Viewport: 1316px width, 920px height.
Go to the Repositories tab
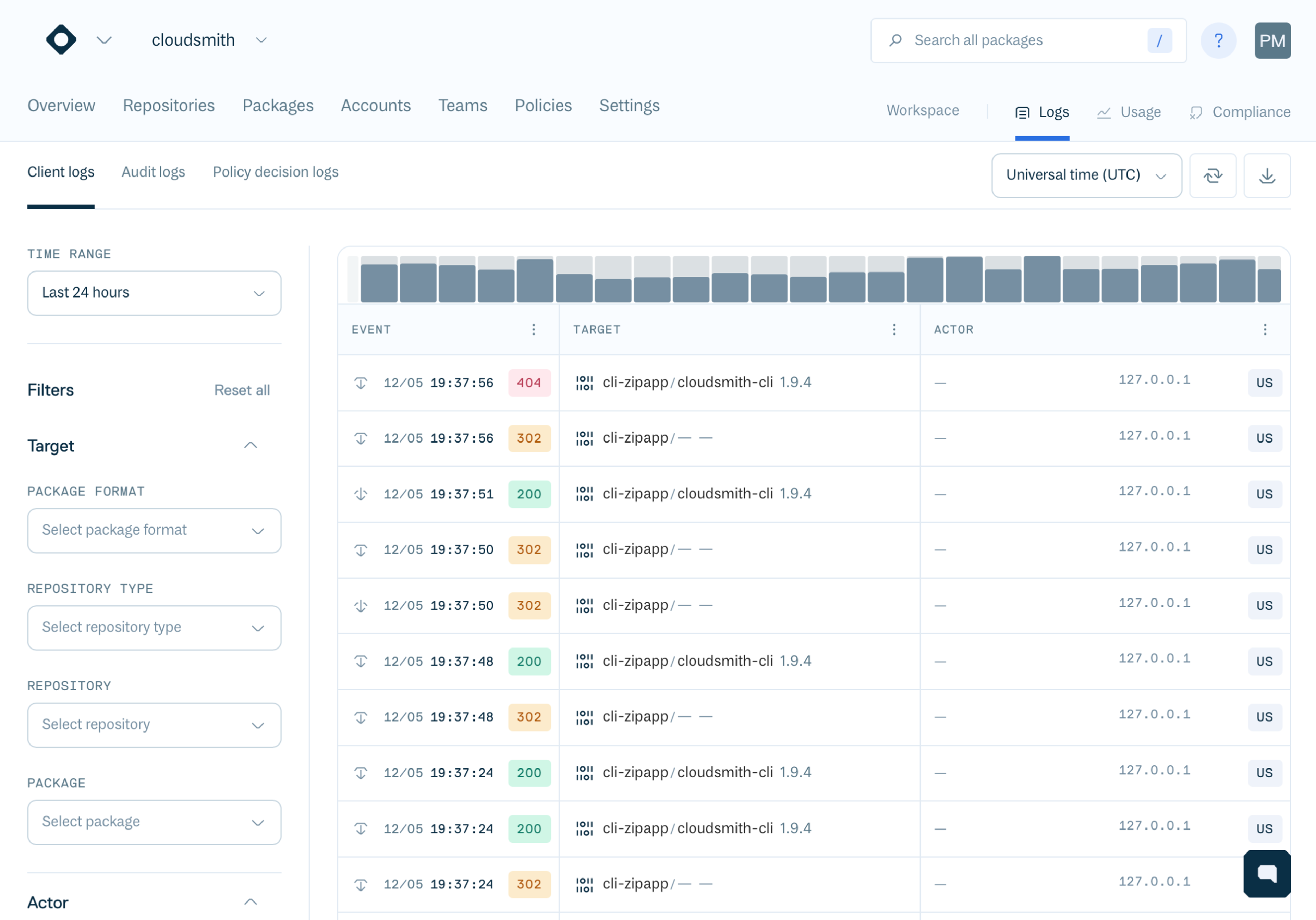click(x=169, y=106)
